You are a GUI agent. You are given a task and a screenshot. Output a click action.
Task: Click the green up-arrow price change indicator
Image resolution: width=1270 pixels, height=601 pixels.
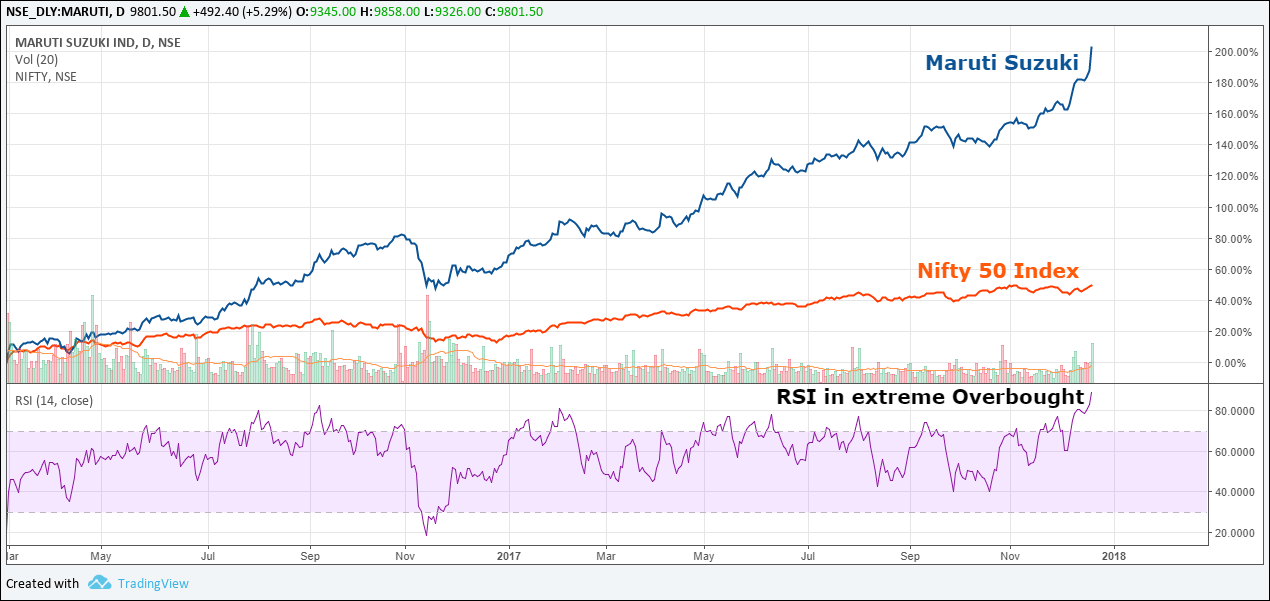(185, 11)
